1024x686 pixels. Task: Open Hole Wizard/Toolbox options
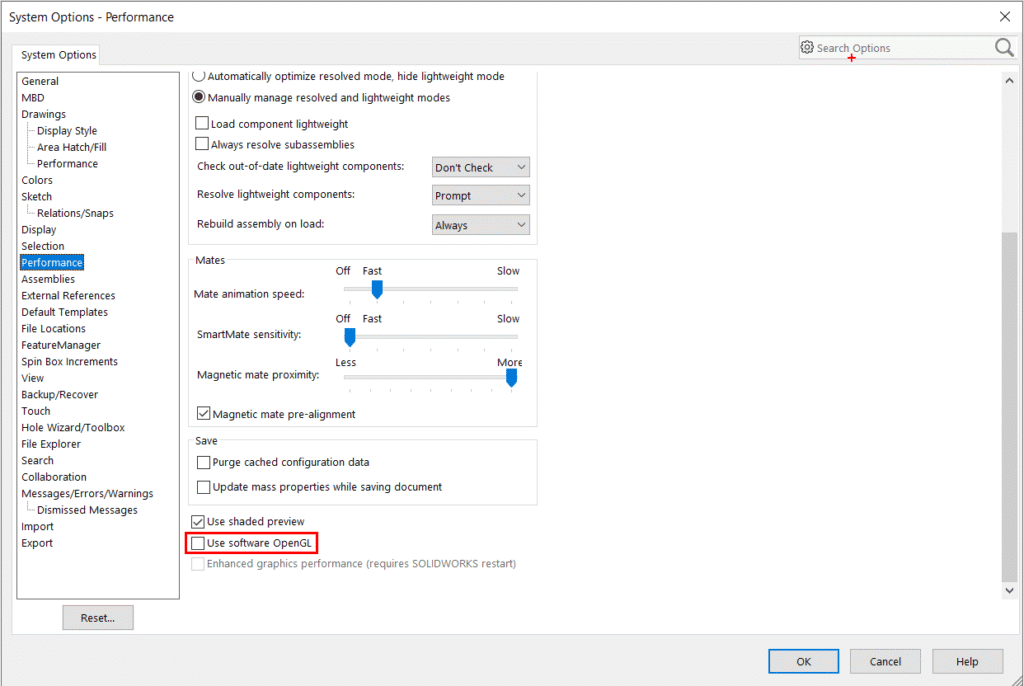click(x=72, y=427)
